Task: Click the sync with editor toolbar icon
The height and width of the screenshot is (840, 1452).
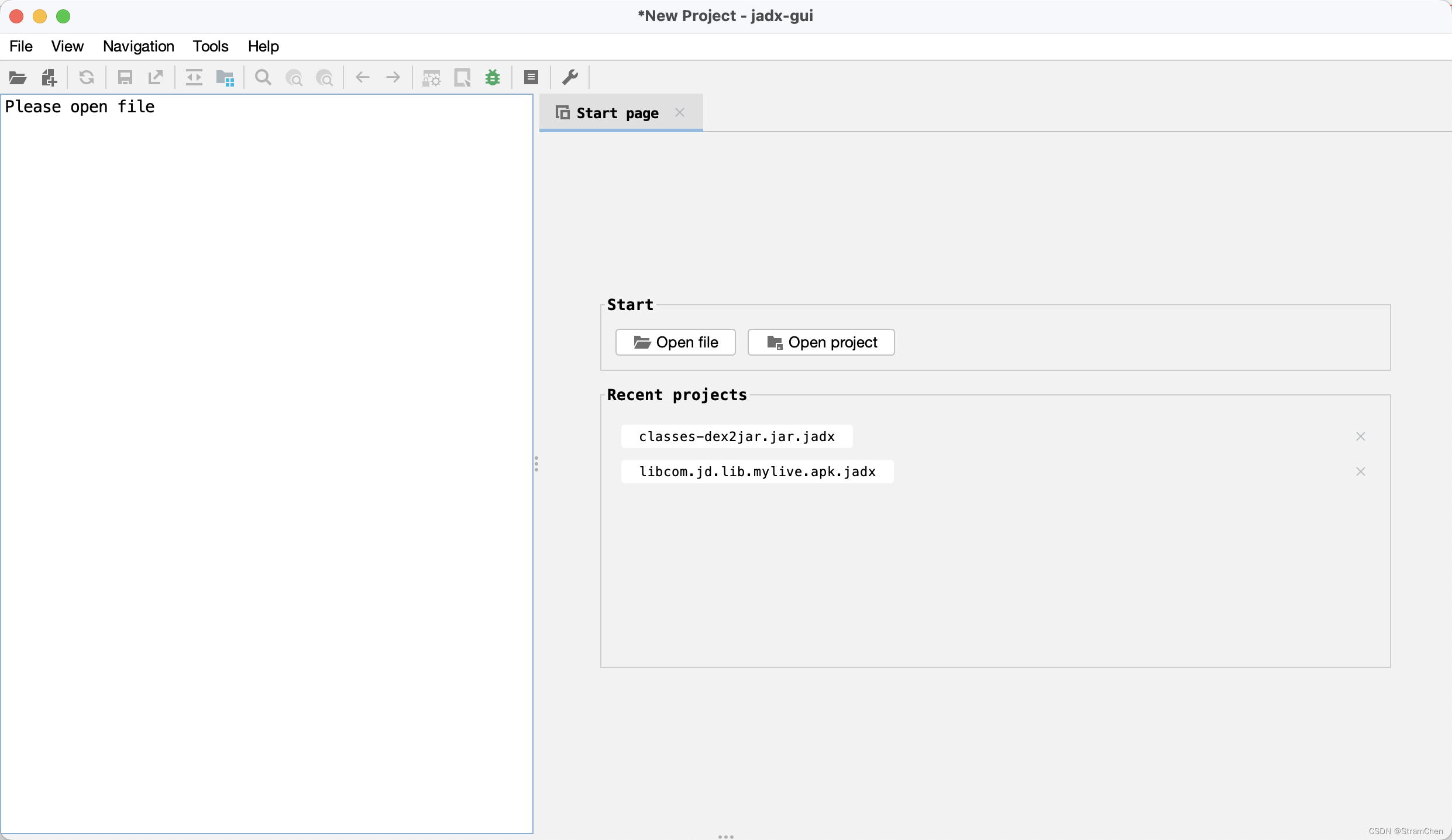Action: click(194, 77)
